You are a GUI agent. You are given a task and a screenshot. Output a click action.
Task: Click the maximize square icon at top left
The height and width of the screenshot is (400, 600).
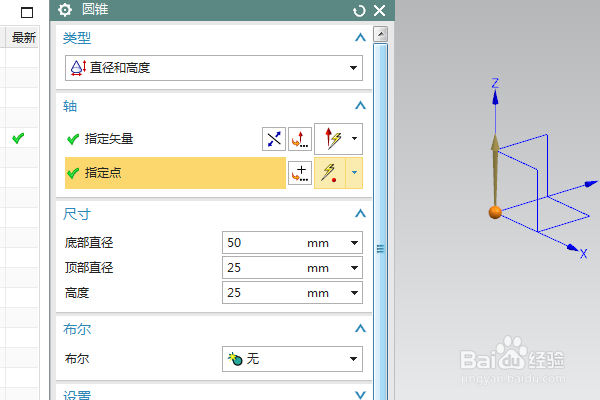coord(27,13)
